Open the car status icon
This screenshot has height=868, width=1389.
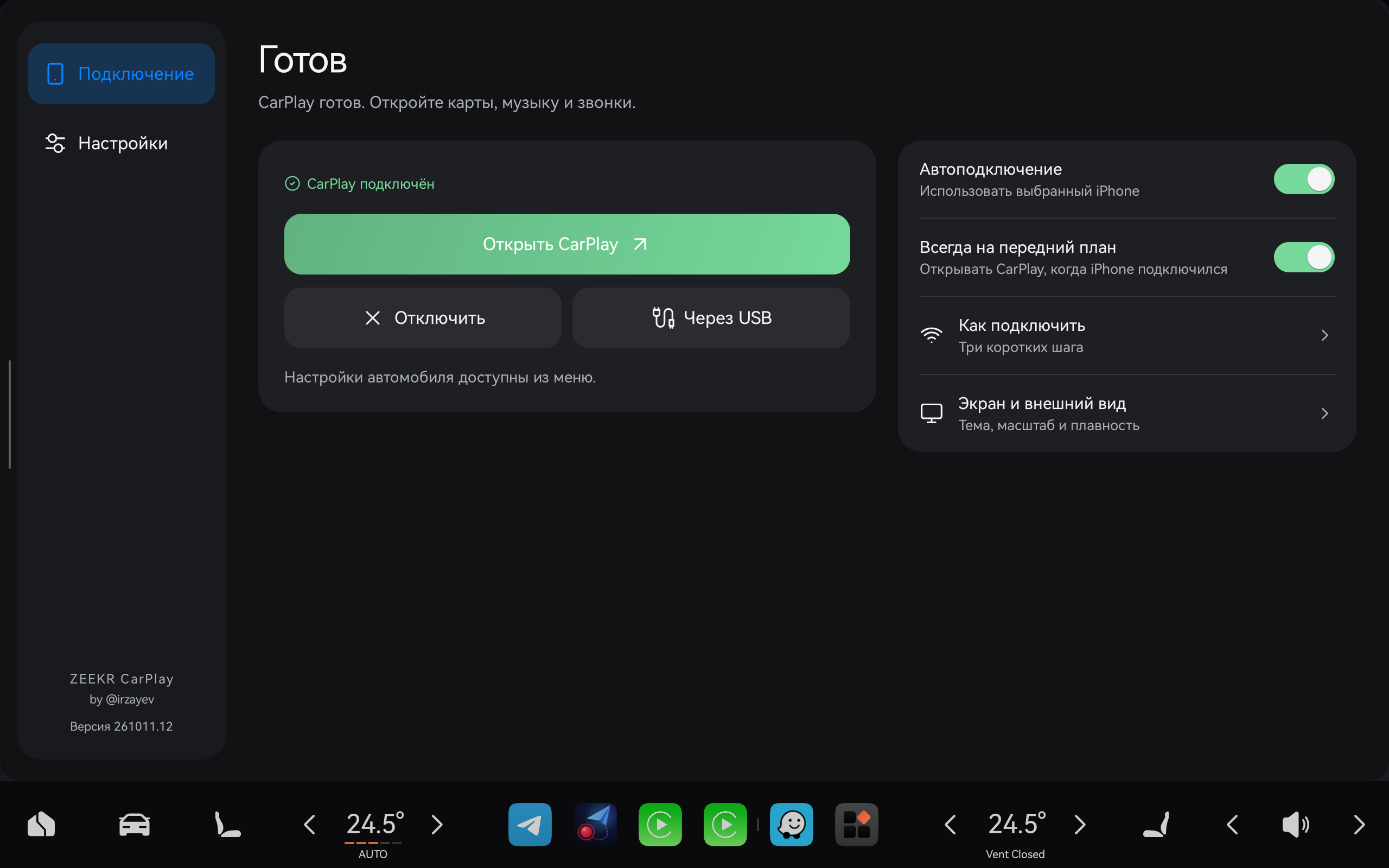[135, 825]
